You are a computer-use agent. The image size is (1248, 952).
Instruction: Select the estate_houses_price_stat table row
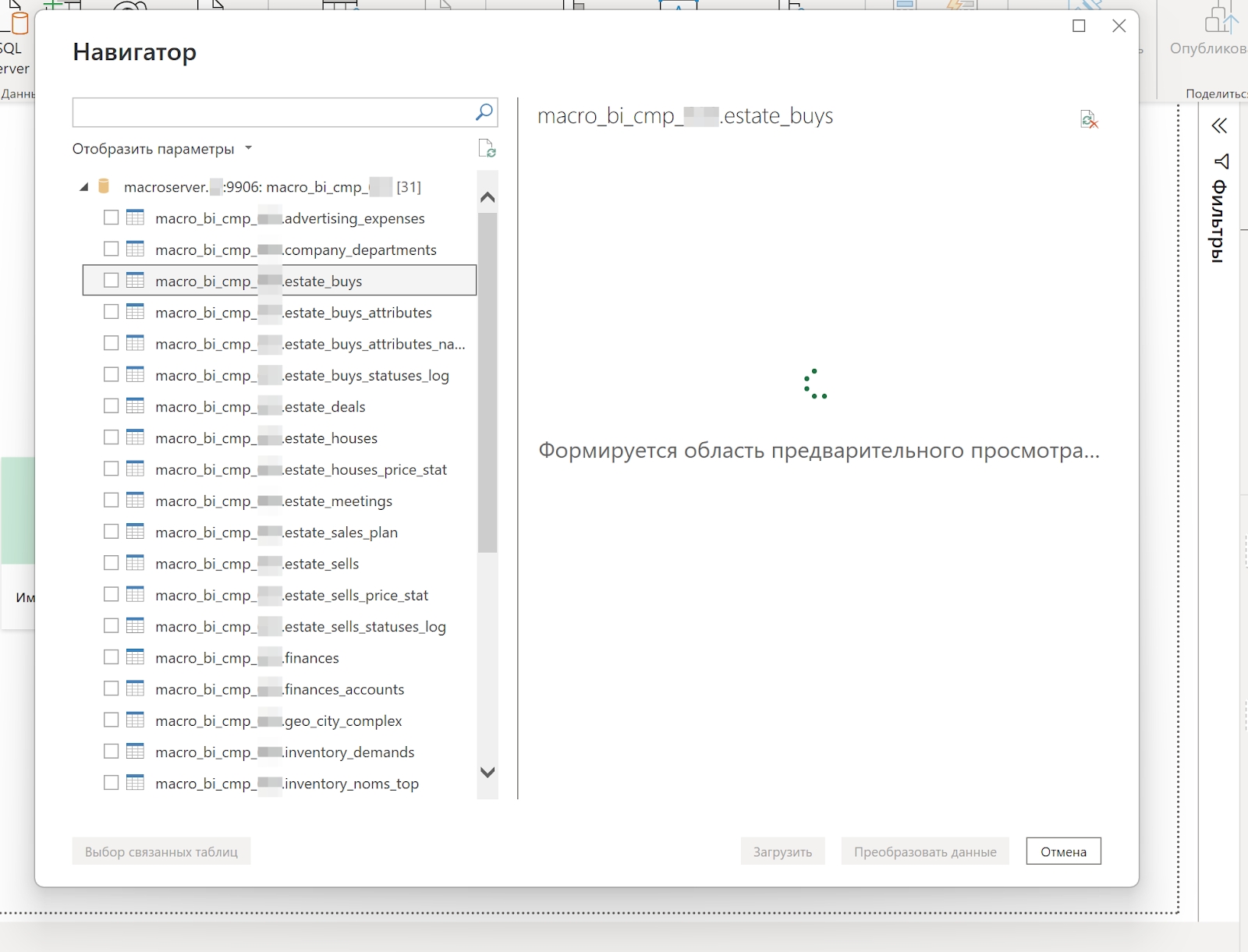tap(300, 469)
